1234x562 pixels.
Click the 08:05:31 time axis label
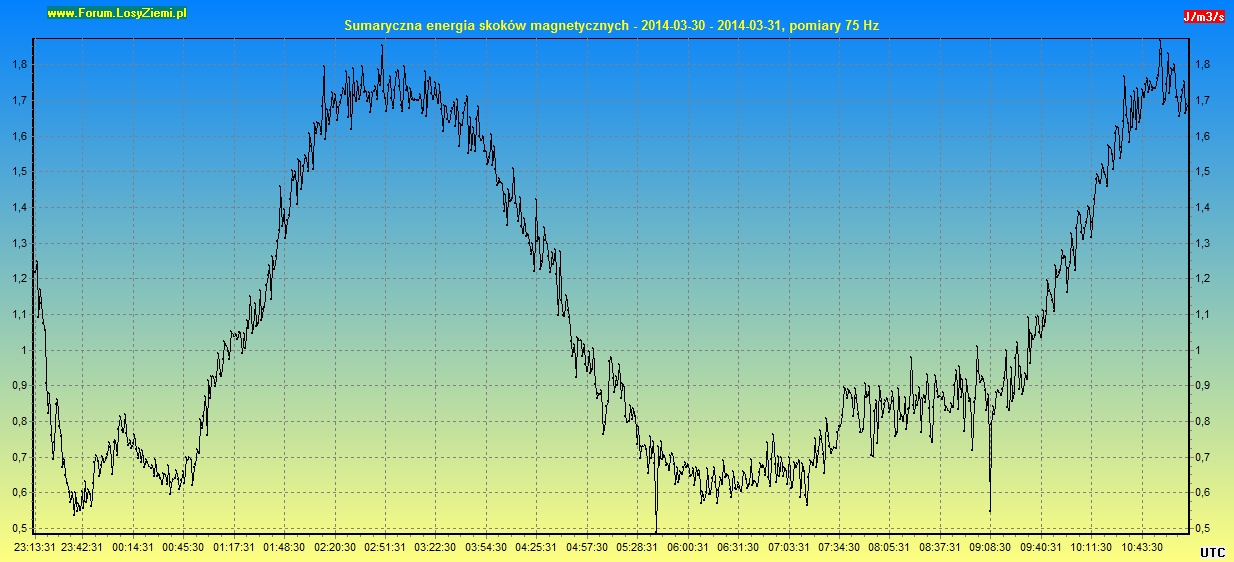(889, 547)
